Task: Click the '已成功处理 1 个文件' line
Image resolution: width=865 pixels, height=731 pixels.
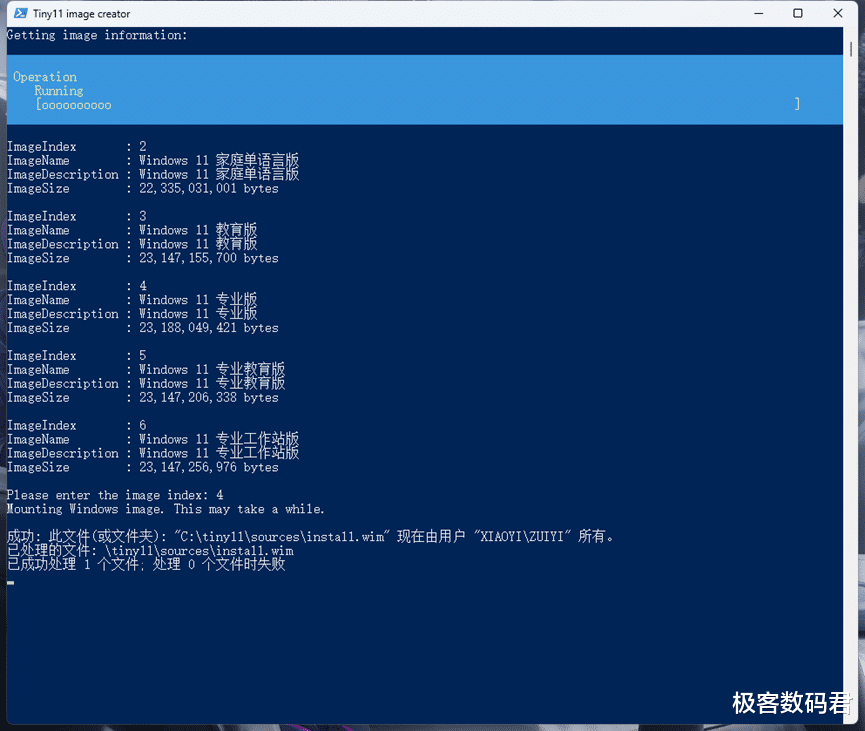Action: click(146, 564)
